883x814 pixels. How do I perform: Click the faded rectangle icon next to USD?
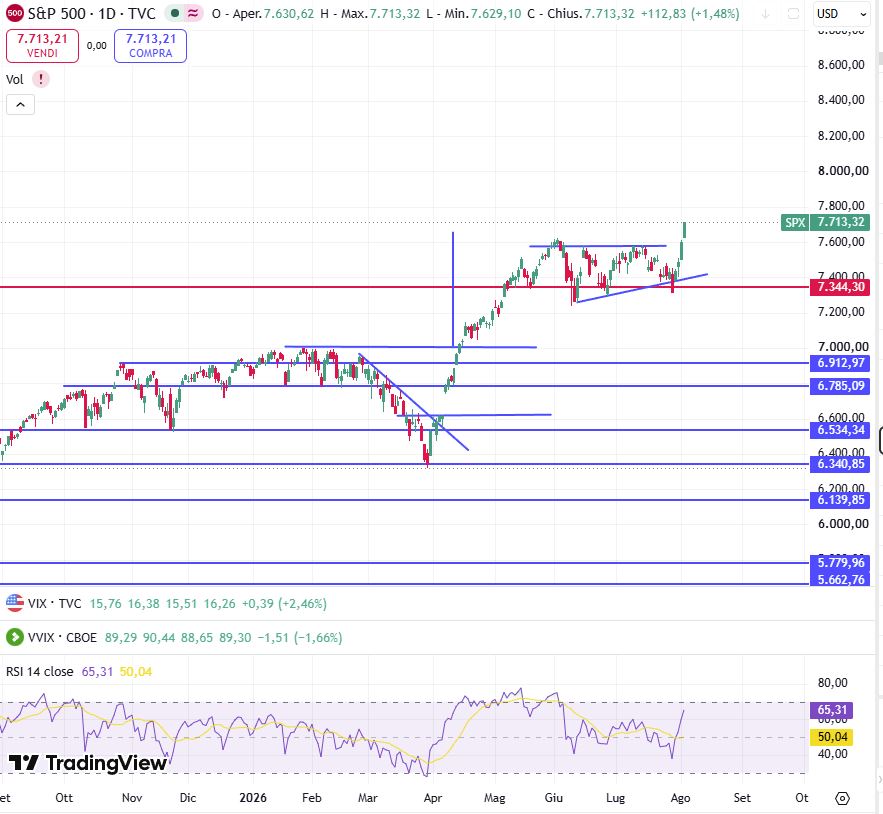click(x=793, y=14)
